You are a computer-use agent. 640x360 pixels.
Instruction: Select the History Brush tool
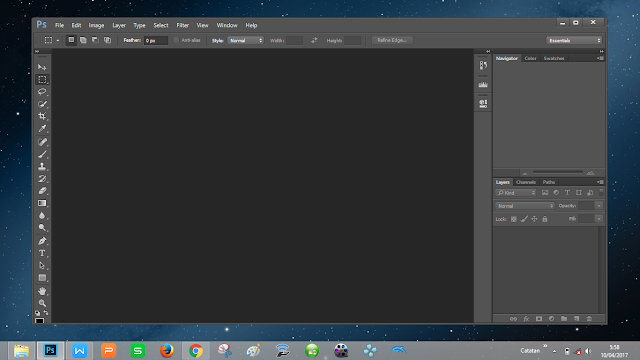(x=42, y=178)
